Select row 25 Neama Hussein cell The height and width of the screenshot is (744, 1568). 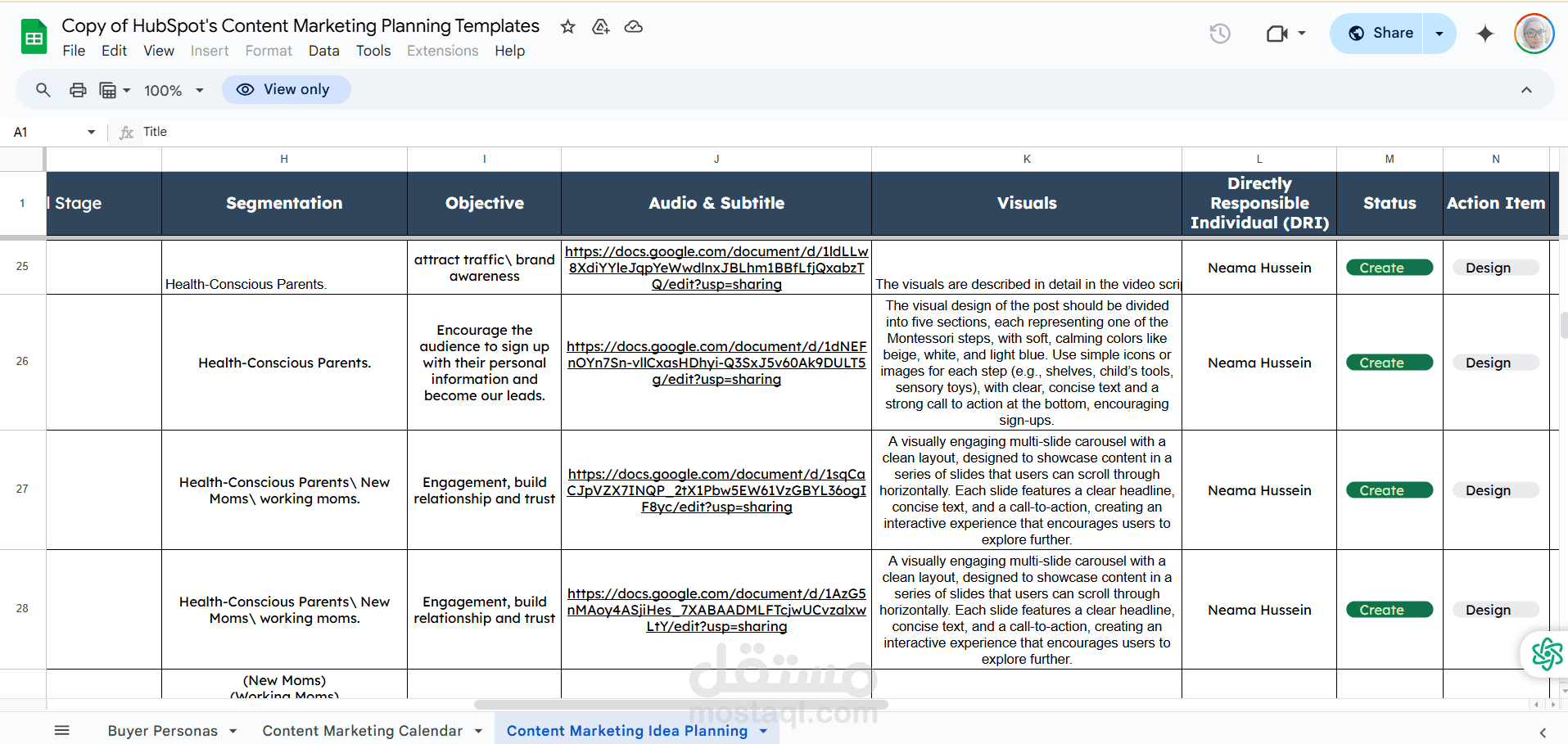point(1259,268)
